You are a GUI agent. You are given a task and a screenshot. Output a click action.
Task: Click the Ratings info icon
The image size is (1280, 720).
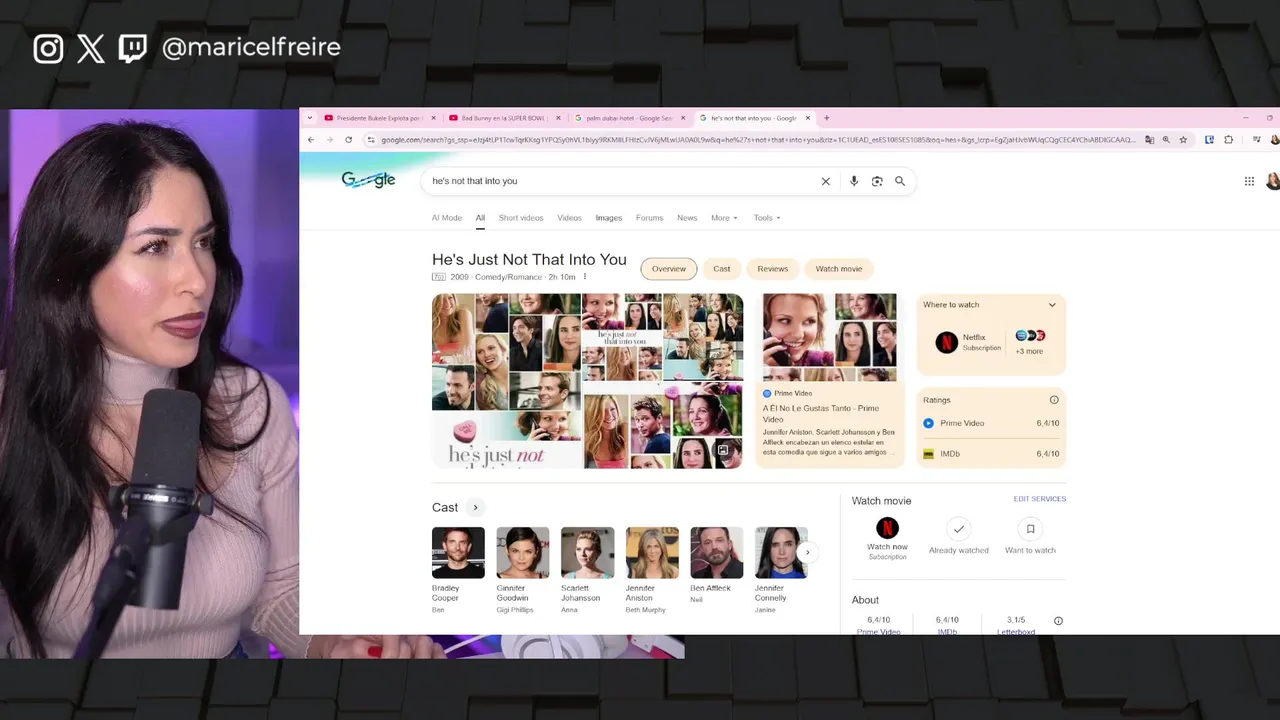click(1054, 400)
